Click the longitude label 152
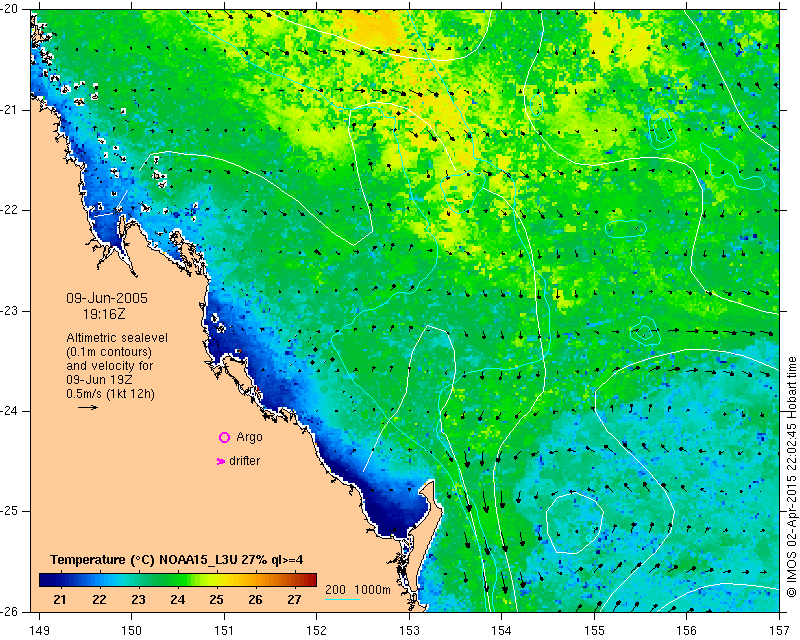This screenshot has width=800, height=640. coord(316,631)
